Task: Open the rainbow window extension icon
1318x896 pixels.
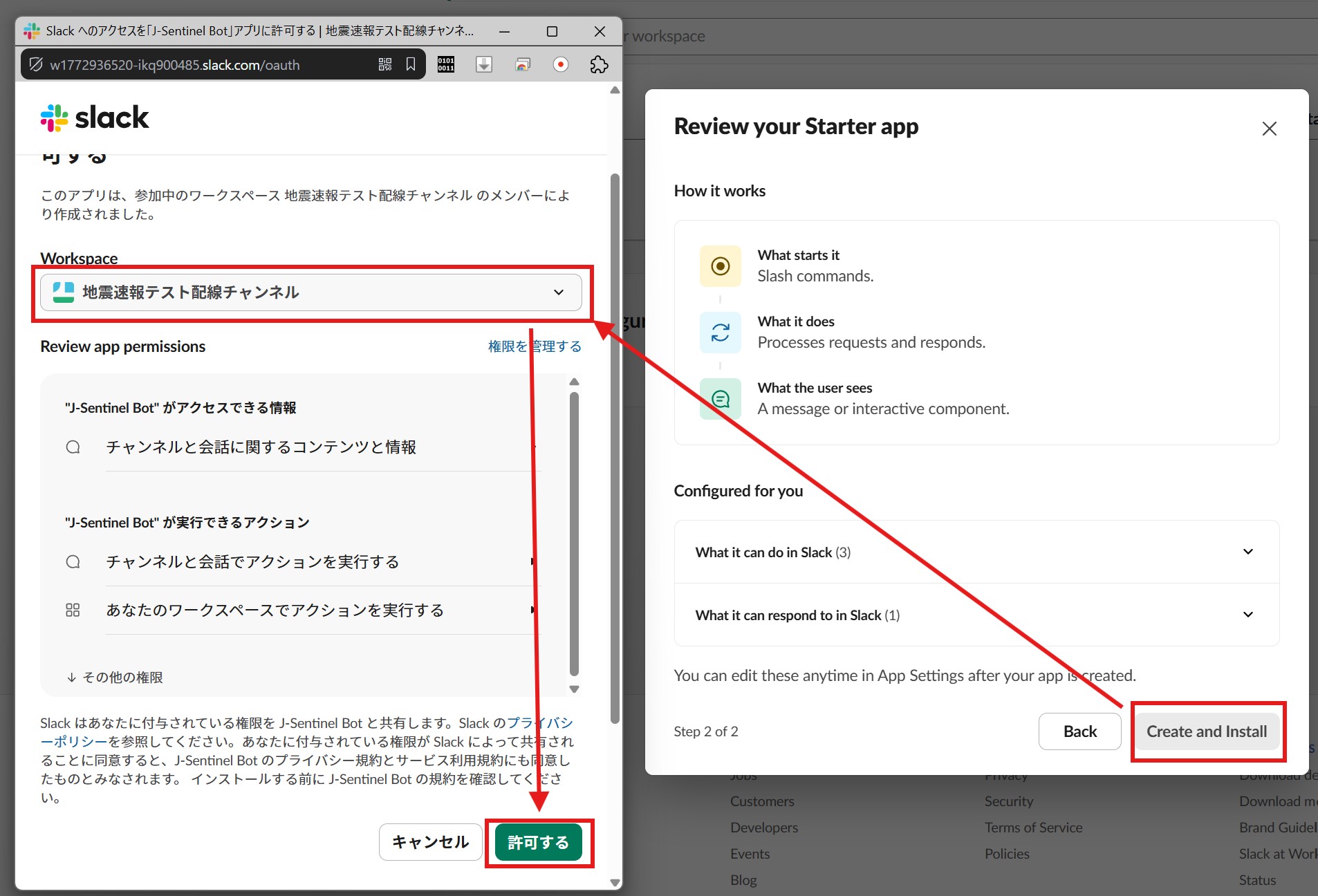Action: point(523,64)
